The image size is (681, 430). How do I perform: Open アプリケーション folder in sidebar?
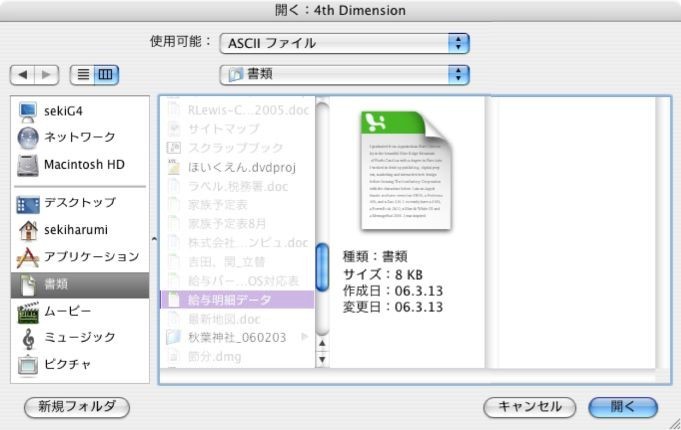[28, 257]
